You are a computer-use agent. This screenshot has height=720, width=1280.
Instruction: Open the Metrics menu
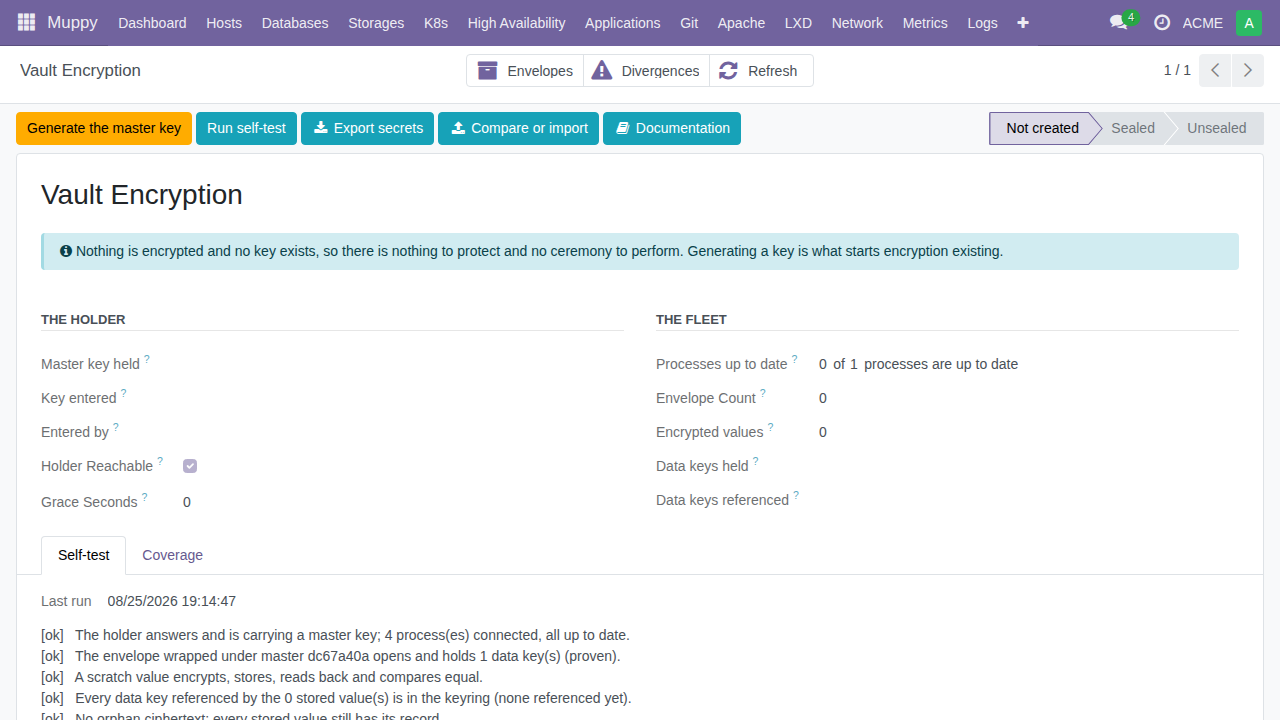click(925, 23)
